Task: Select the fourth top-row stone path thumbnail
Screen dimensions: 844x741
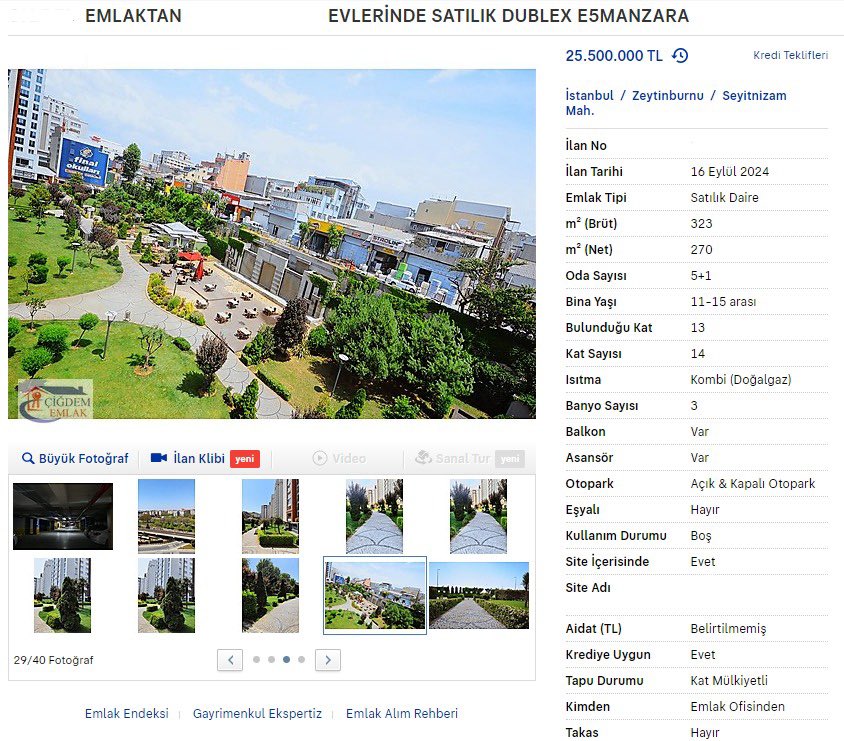Action: (x=374, y=517)
